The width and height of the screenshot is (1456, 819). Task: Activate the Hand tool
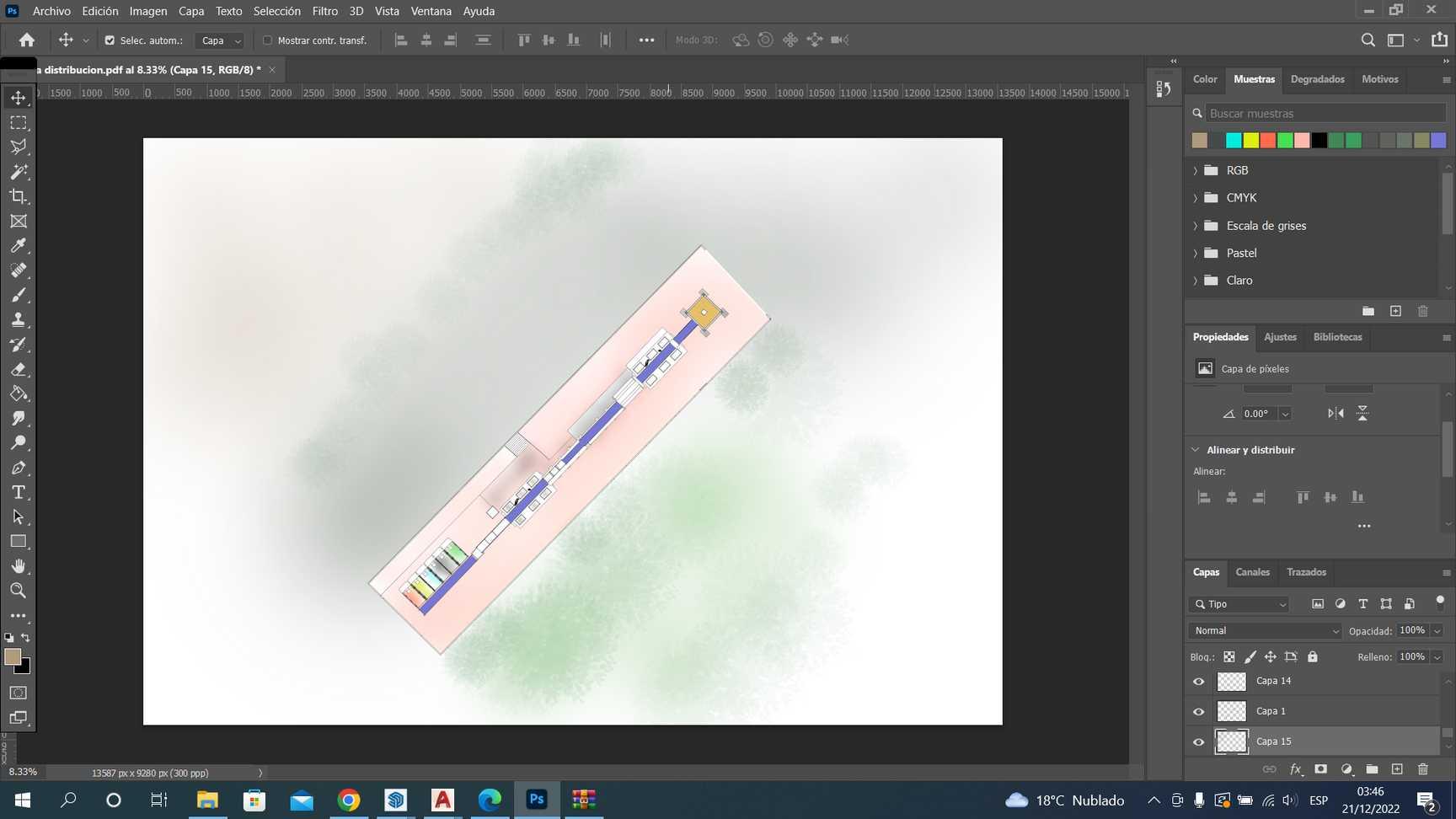point(19,566)
